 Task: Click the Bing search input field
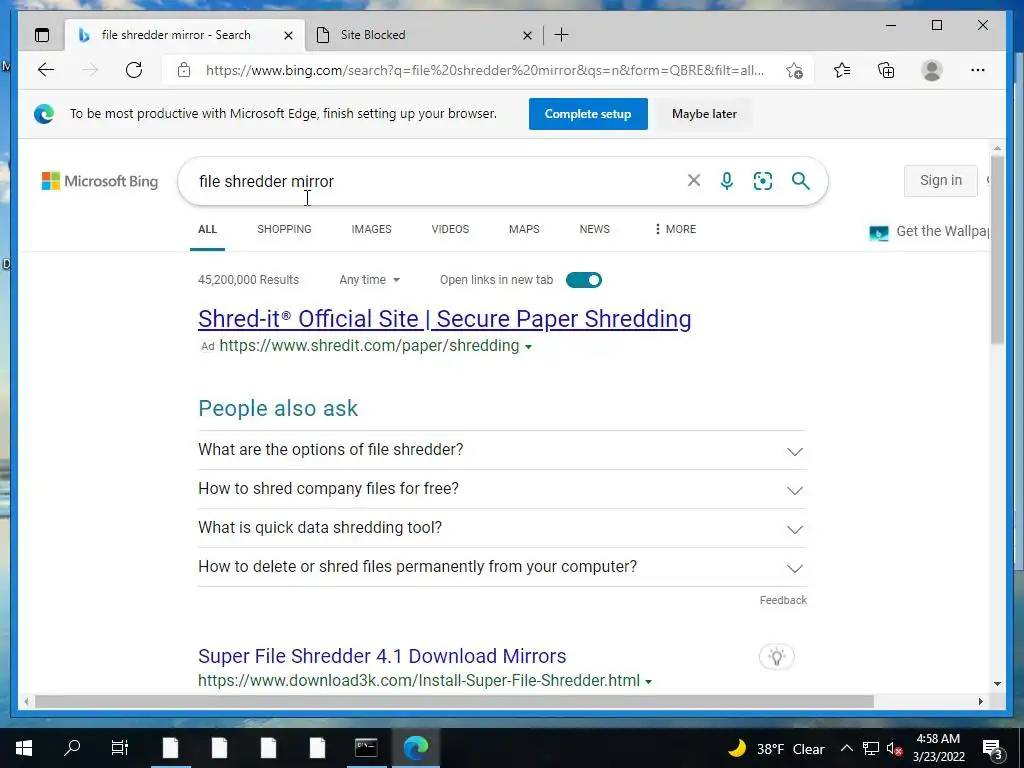438,181
